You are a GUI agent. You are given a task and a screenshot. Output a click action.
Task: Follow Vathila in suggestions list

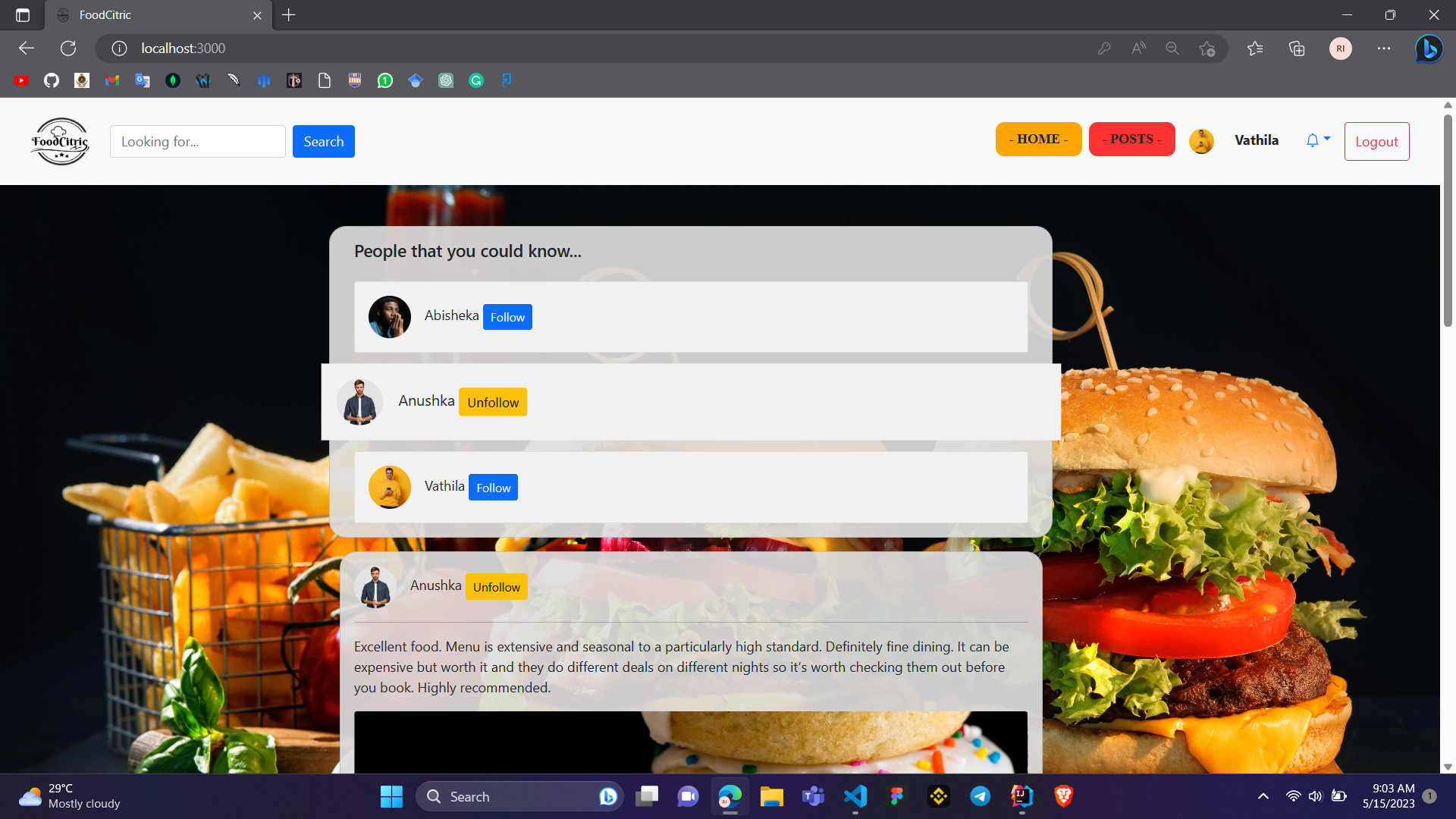(x=493, y=488)
